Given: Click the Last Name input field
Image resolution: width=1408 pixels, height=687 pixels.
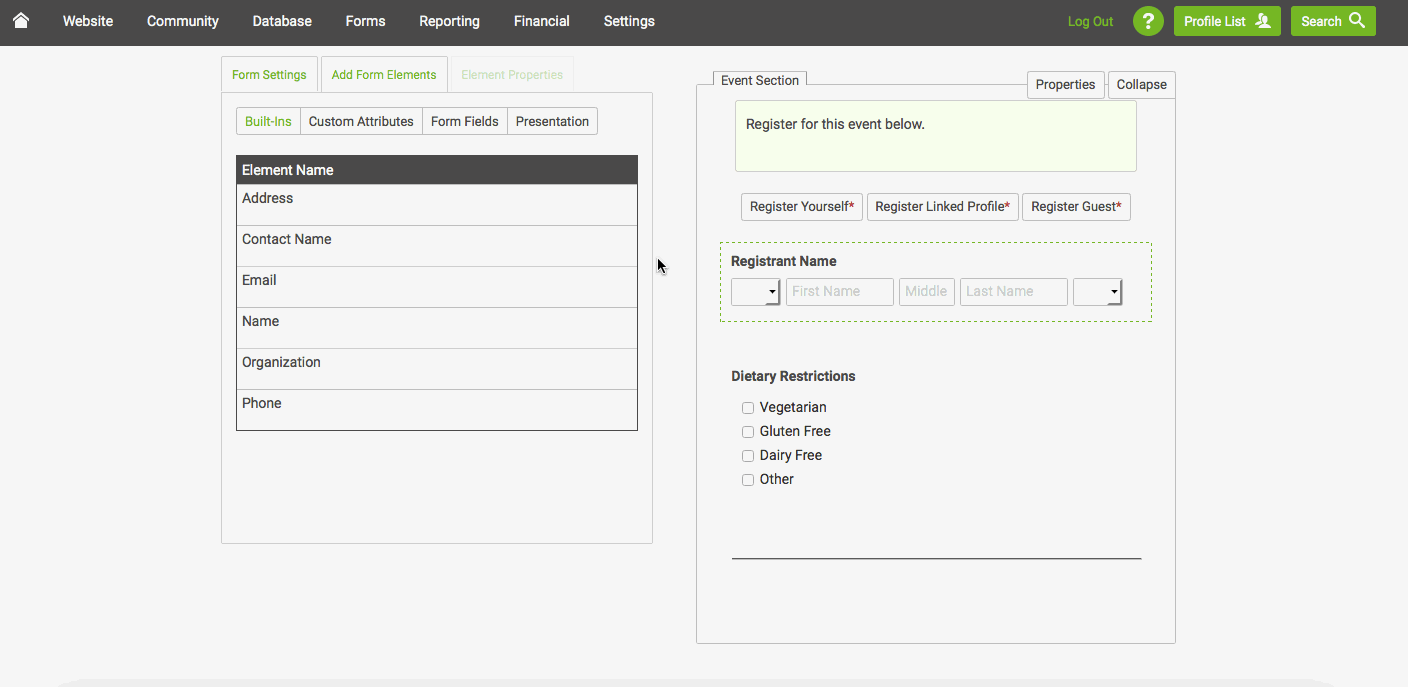Looking at the screenshot, I should pyautogui.click(x=1014, y=292).
